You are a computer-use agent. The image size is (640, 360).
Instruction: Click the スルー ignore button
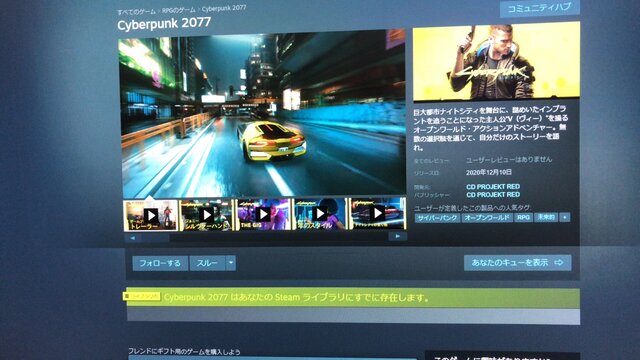[207, 263]
